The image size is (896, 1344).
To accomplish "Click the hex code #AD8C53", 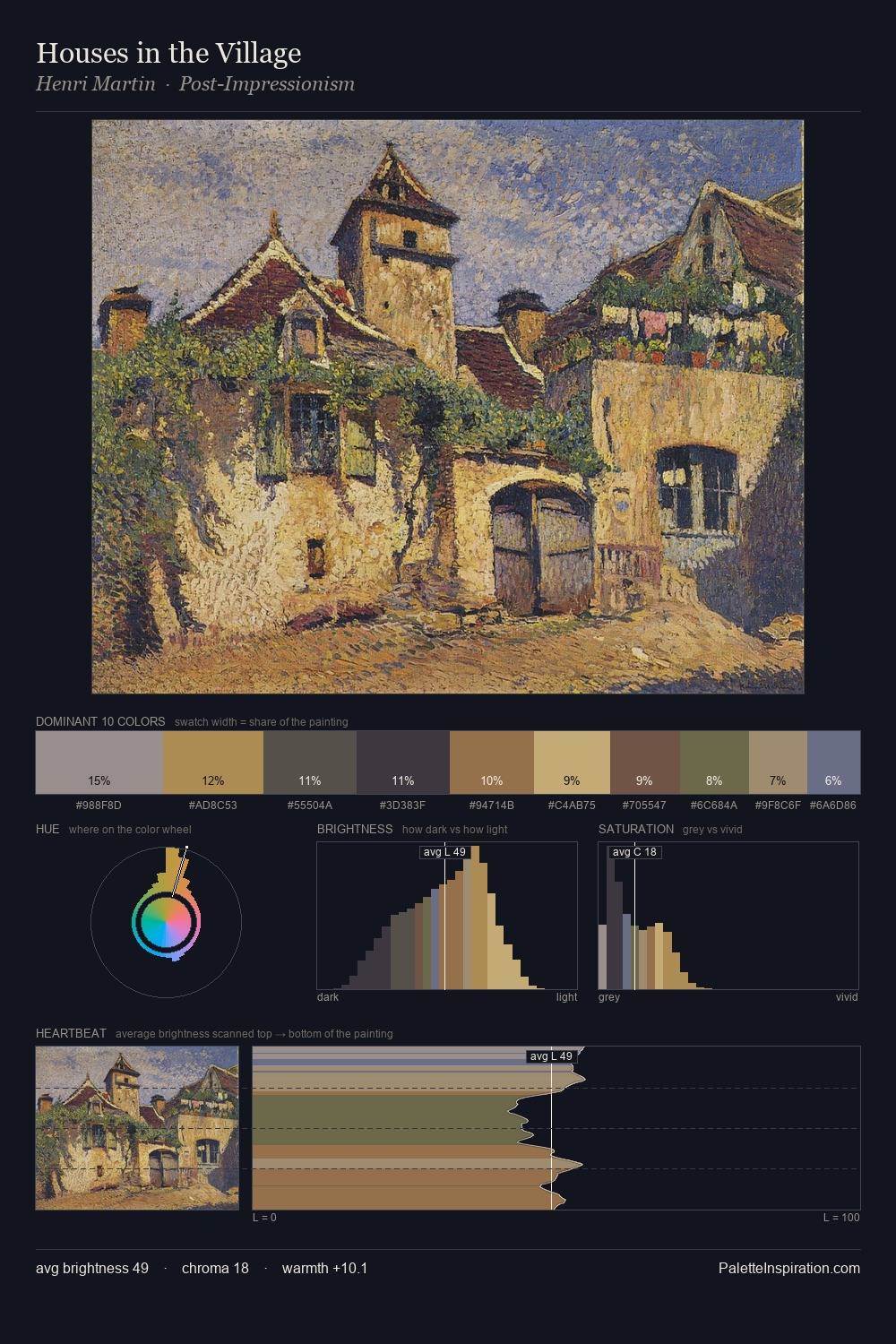I will 213,806.
